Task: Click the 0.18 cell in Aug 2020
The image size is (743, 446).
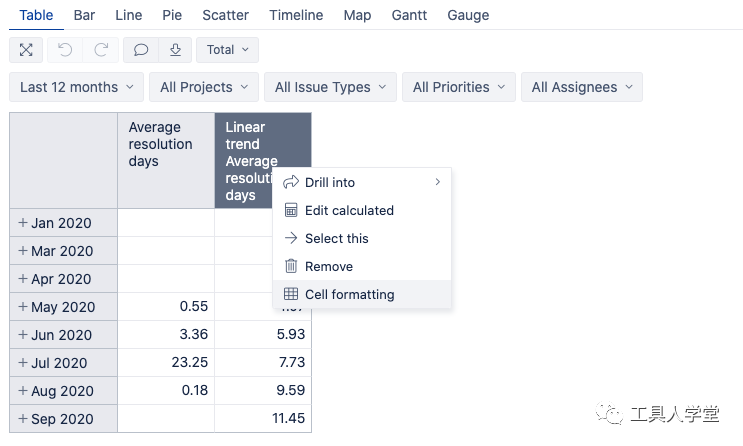Action: (166, 391)
